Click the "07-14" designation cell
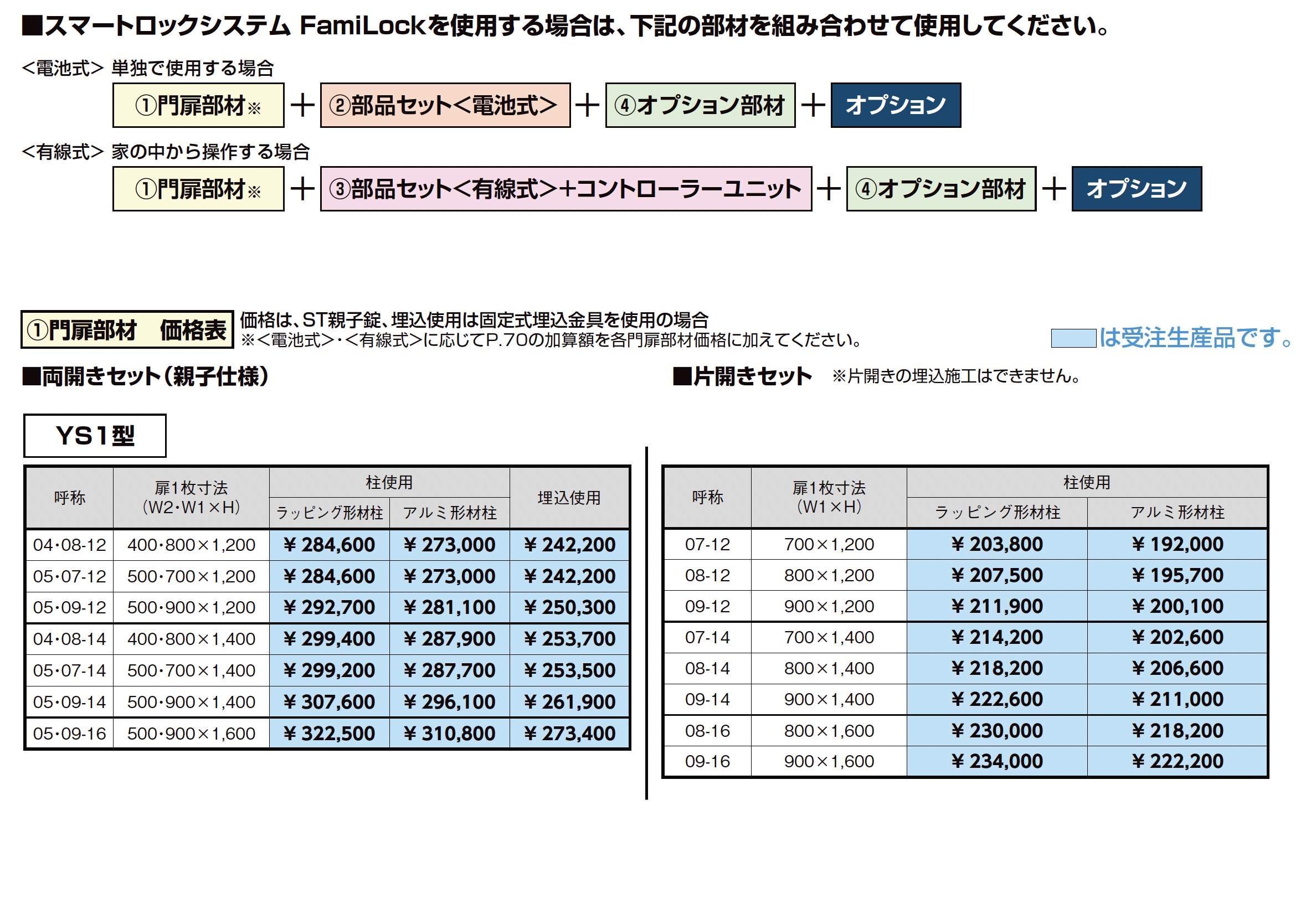Viewport: 1316px width, 919px height. 707,637
